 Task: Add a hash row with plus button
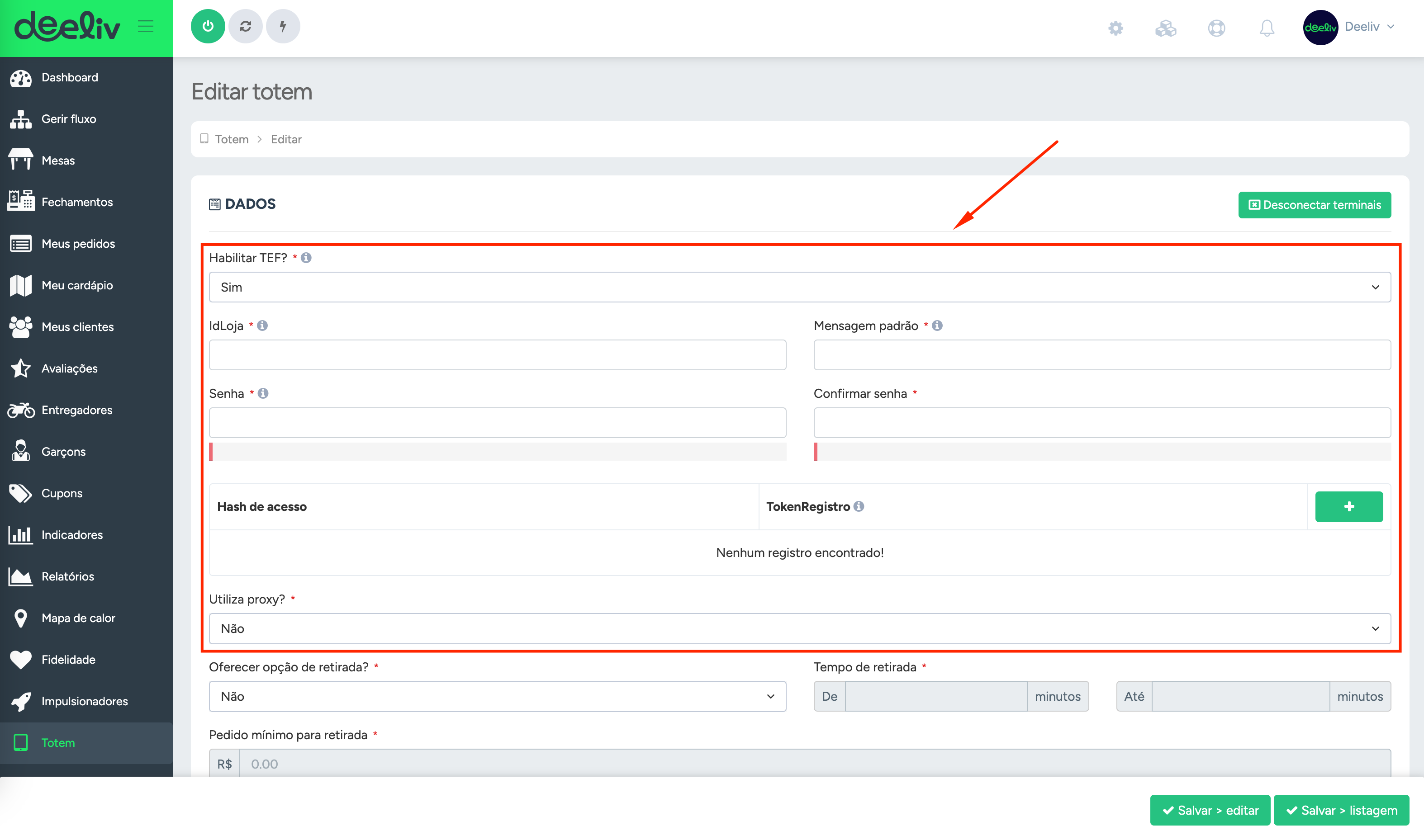coord(1349,506)
